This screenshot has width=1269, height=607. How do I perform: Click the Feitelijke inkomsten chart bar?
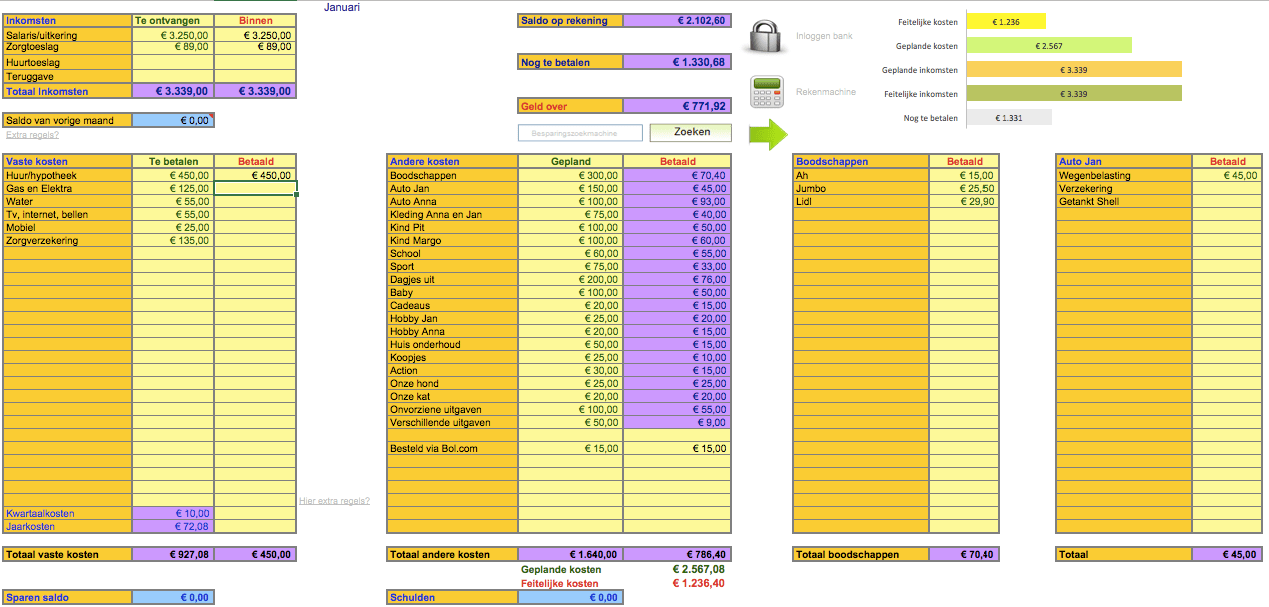[x=1074, y=94]
